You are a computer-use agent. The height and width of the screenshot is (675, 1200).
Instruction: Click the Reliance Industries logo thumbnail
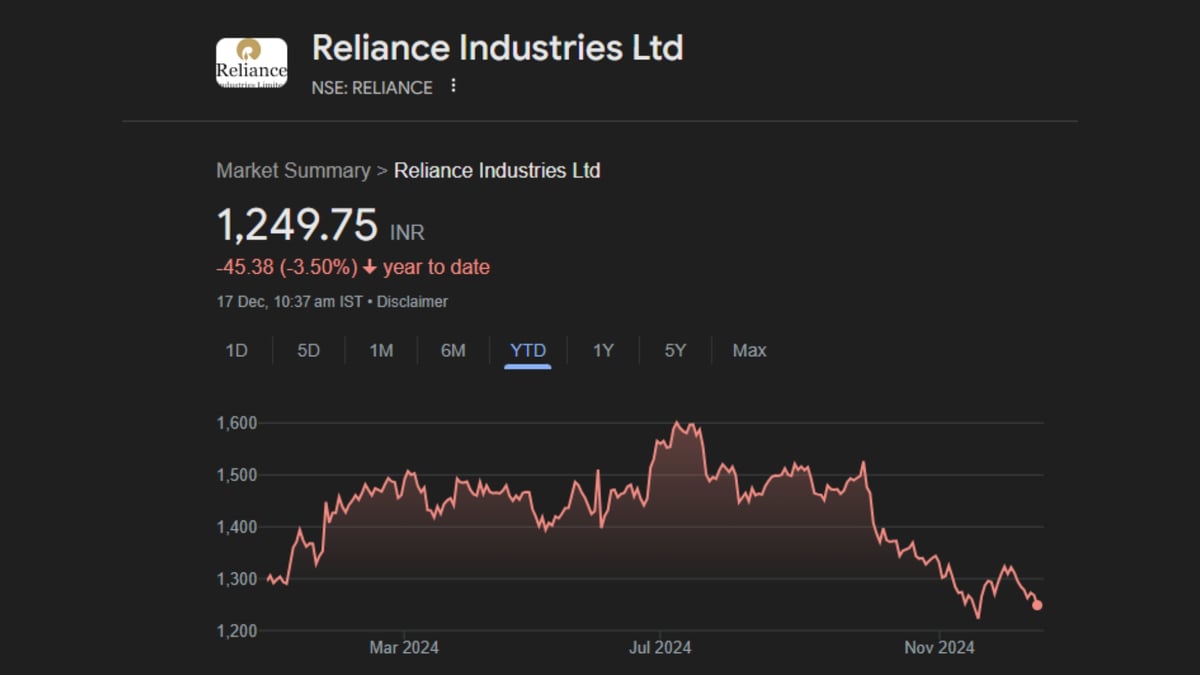[x=252, y=63]
